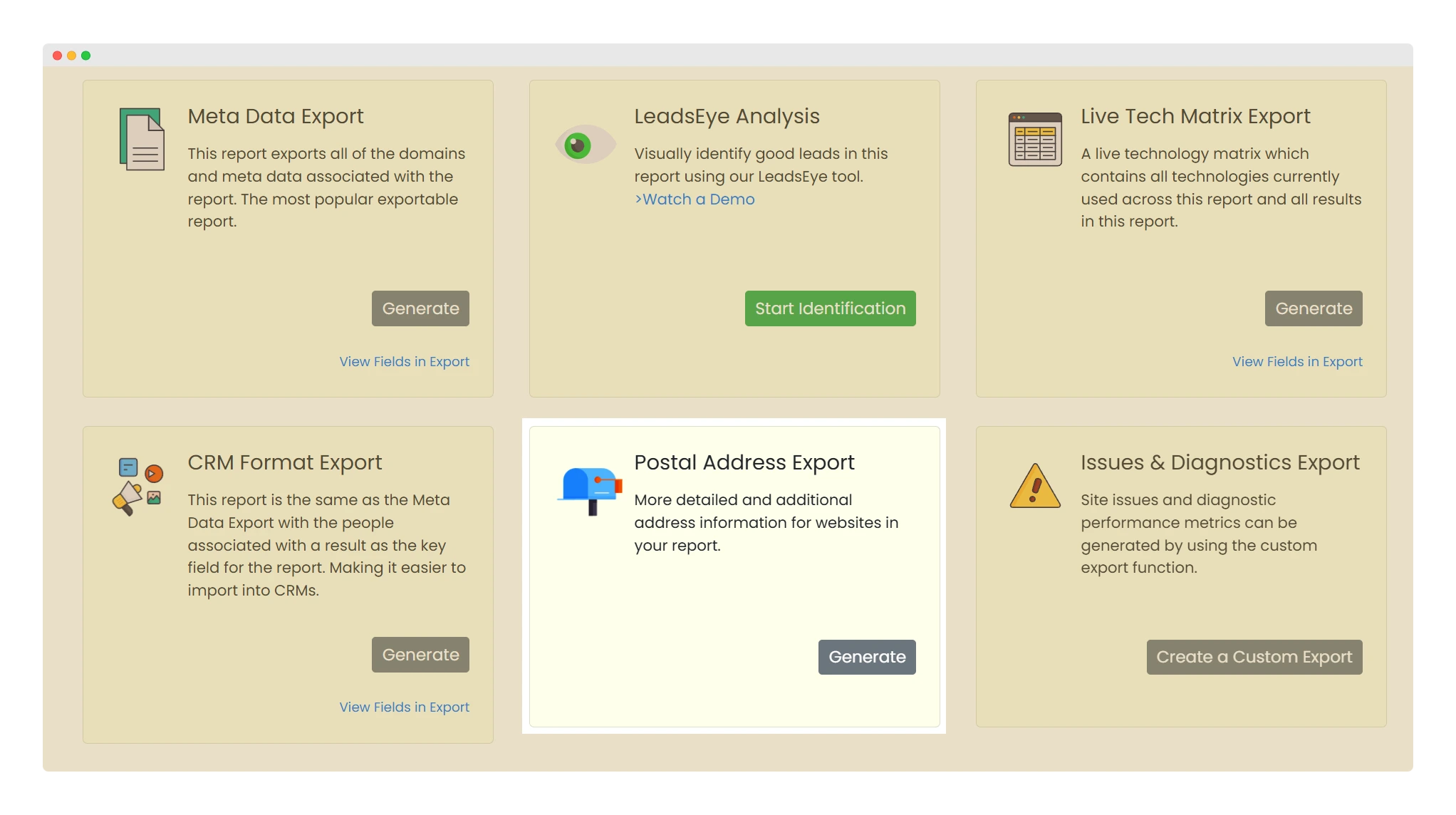Click the Issues & Diagnostics Export title

click(1220, 462)
